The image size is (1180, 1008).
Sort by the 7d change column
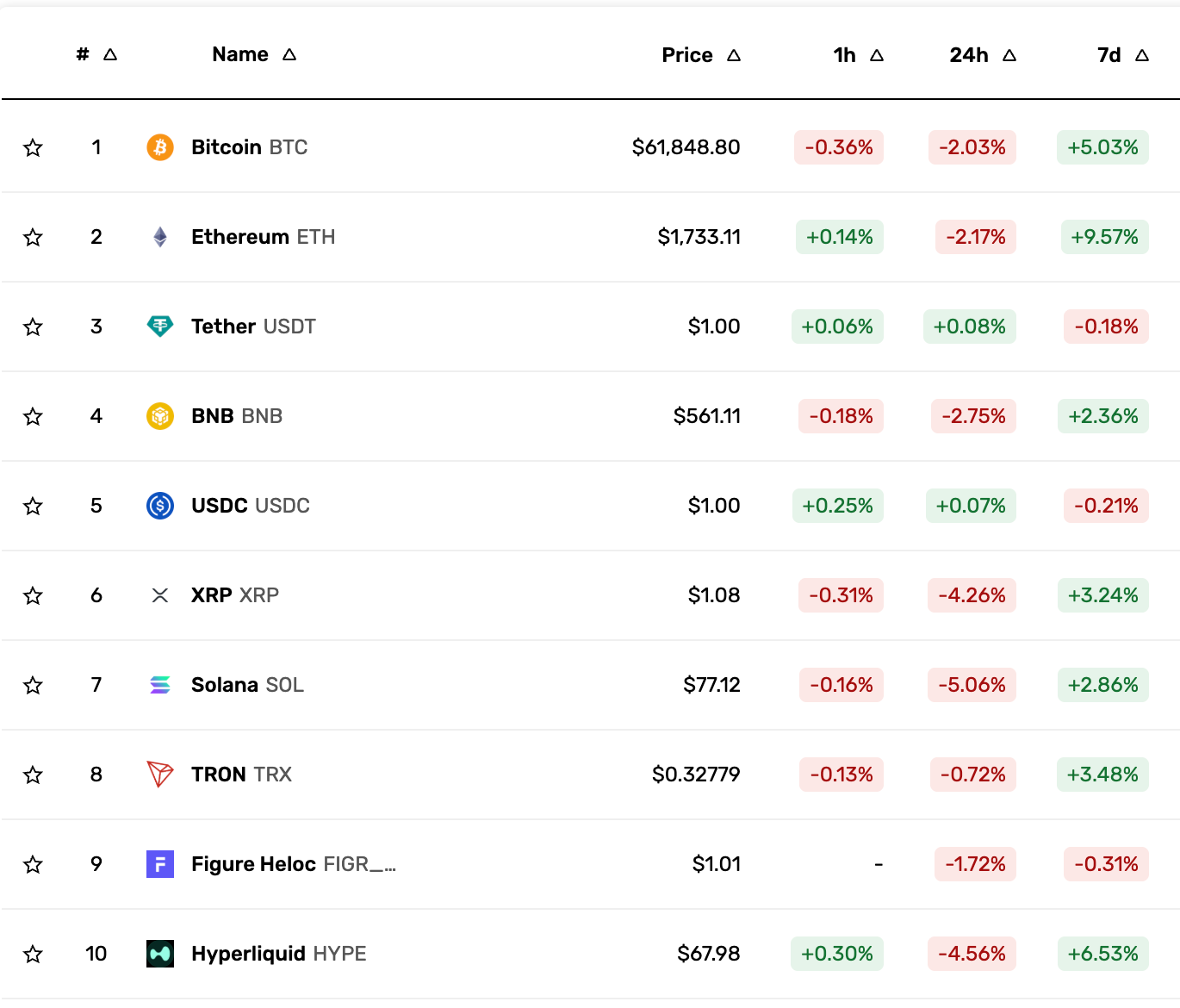[x=1123, y=55]
